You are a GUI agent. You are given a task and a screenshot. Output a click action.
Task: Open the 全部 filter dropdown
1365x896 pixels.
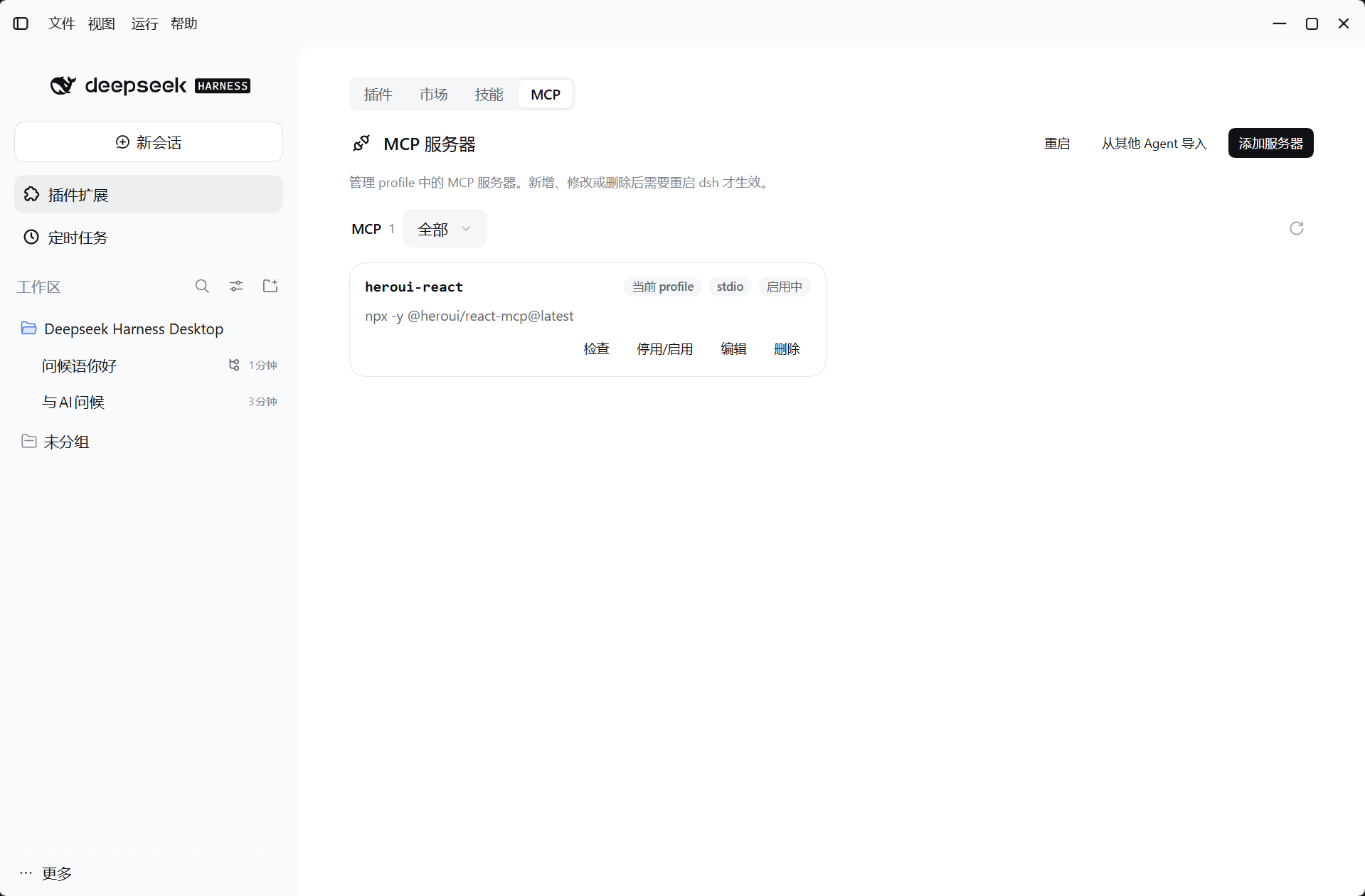pos(445,229)
